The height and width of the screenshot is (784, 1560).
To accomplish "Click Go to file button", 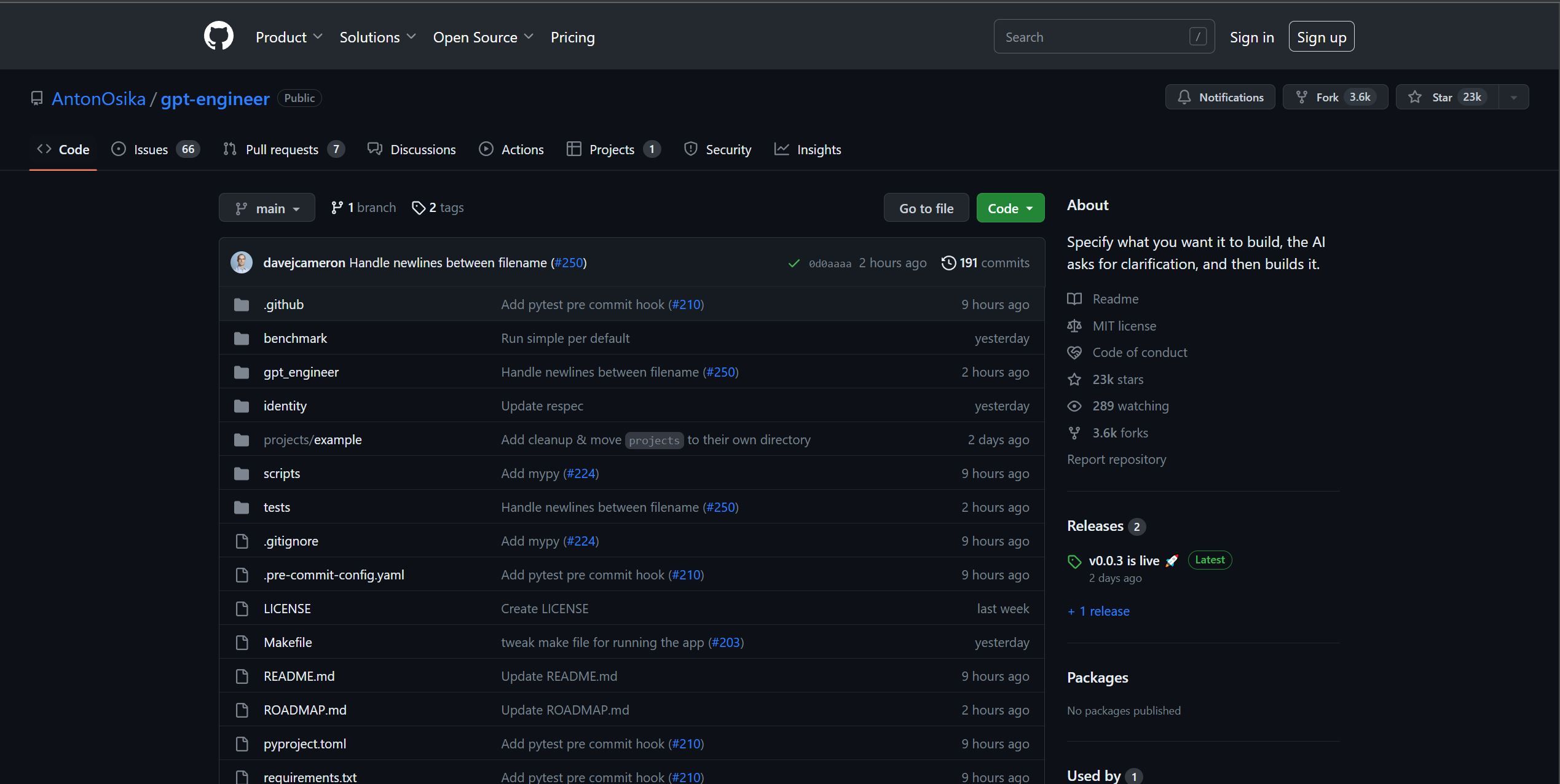I will (x=926, y=207).
